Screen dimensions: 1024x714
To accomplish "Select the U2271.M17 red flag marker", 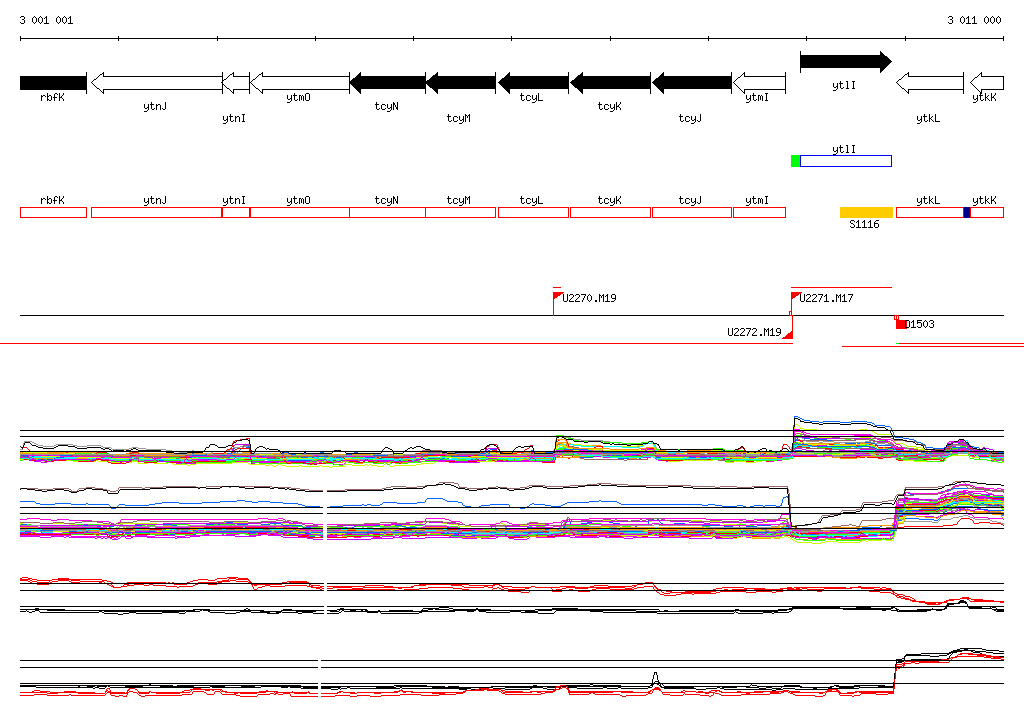I will coord(796,296).
